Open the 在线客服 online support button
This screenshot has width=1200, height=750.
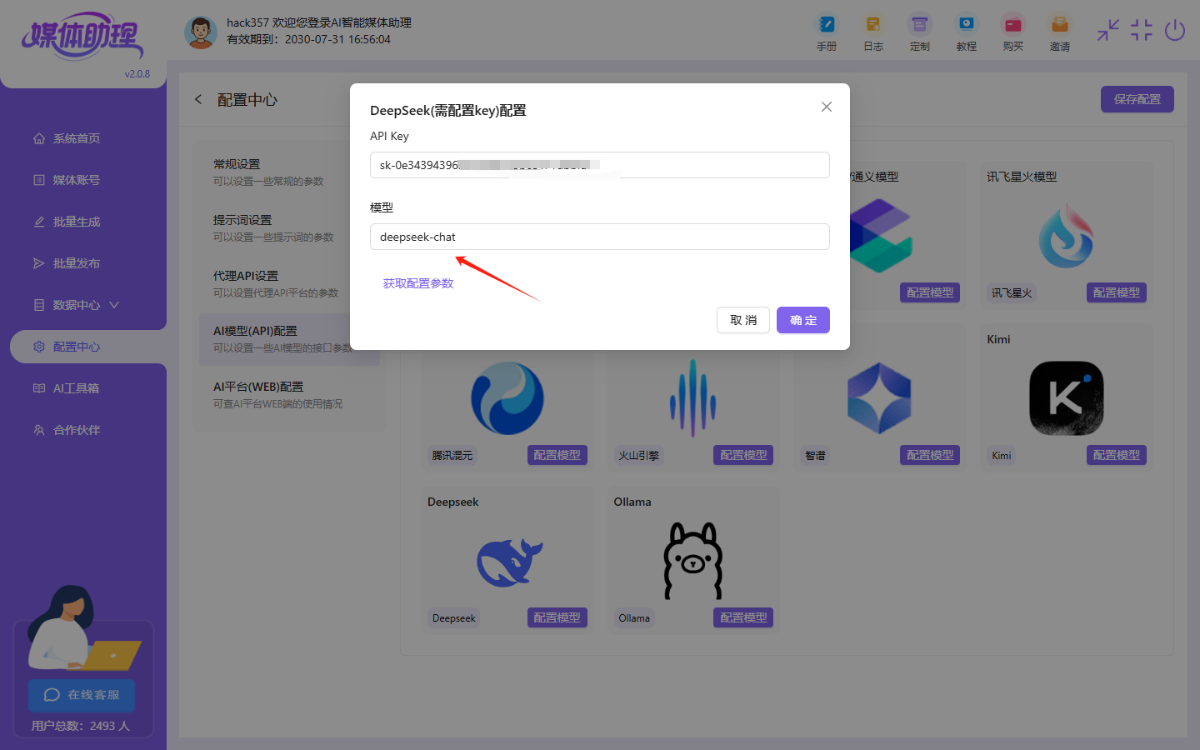coord(82,695)
